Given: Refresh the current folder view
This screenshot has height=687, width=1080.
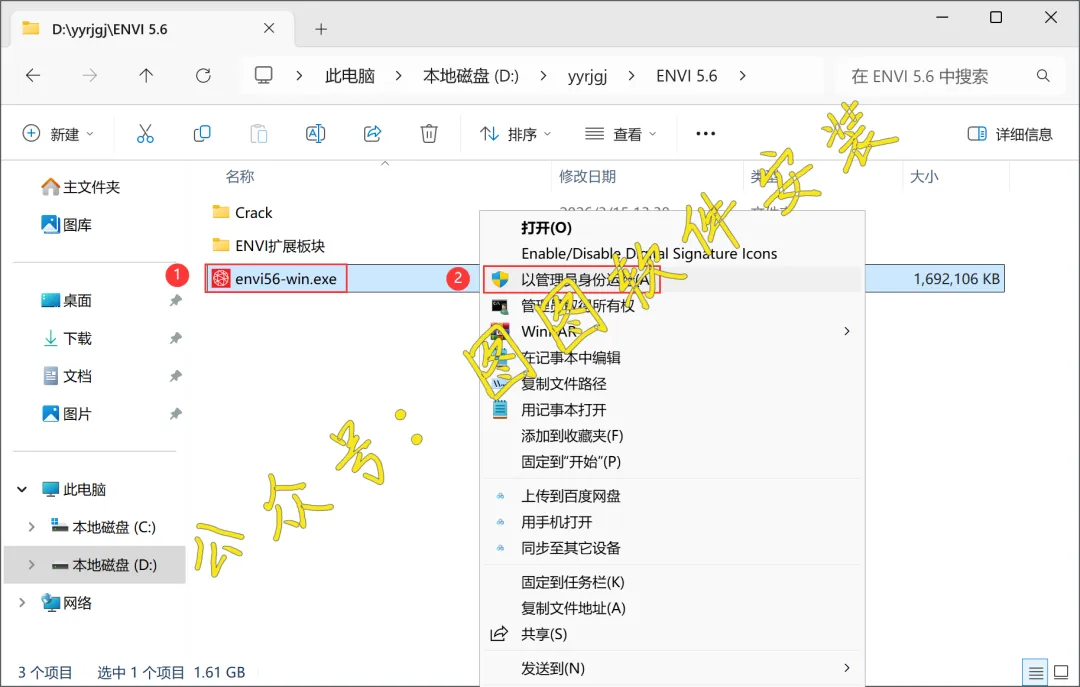Looking at the screenshot, I should click(203, 76).
